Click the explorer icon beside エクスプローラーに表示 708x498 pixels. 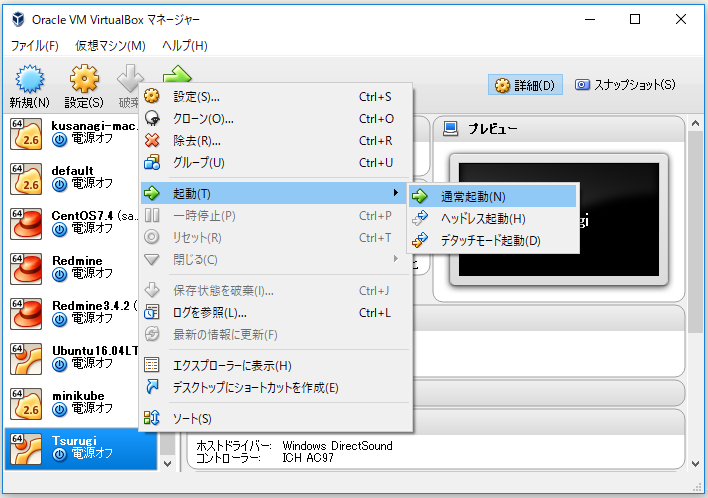(152, 365)
